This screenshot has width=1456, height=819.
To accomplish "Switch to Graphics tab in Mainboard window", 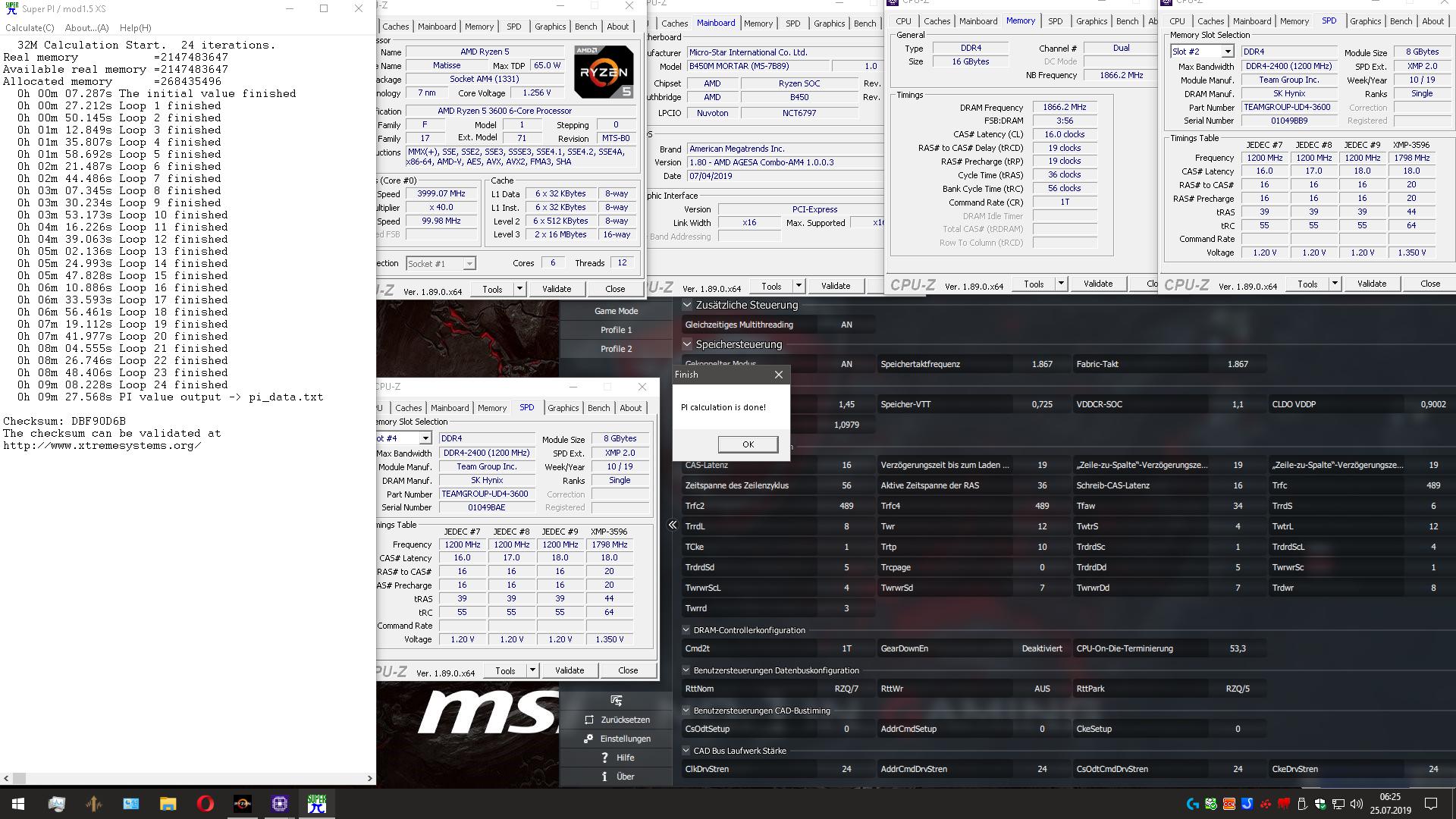I will (829, 24).
